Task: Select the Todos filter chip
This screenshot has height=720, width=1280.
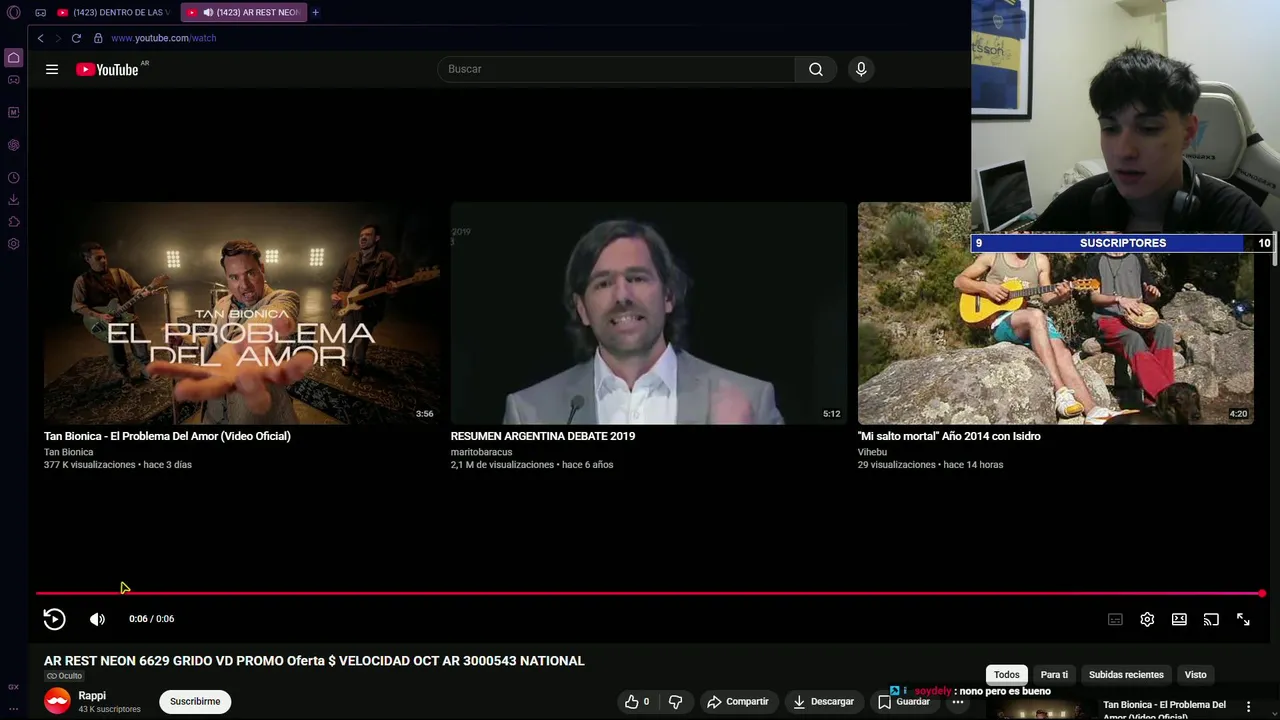Action: pos(1007,674)
